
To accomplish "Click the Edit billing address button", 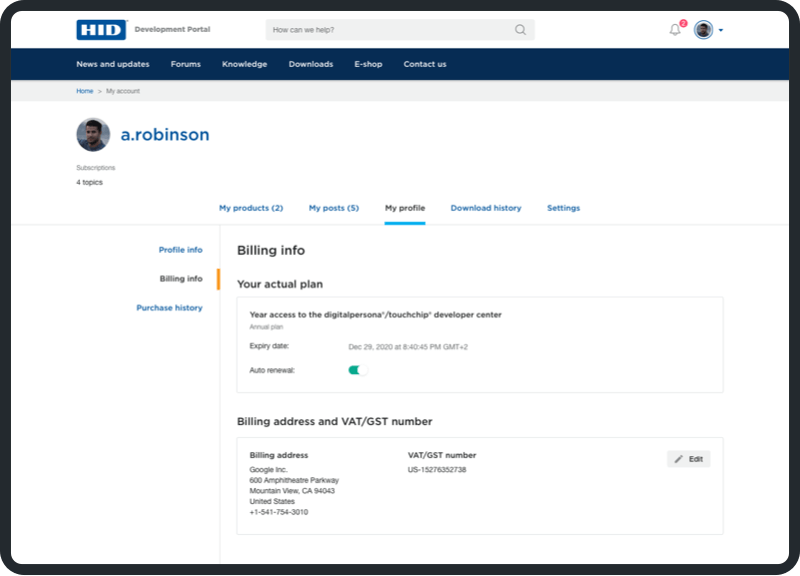I will 688,459.
